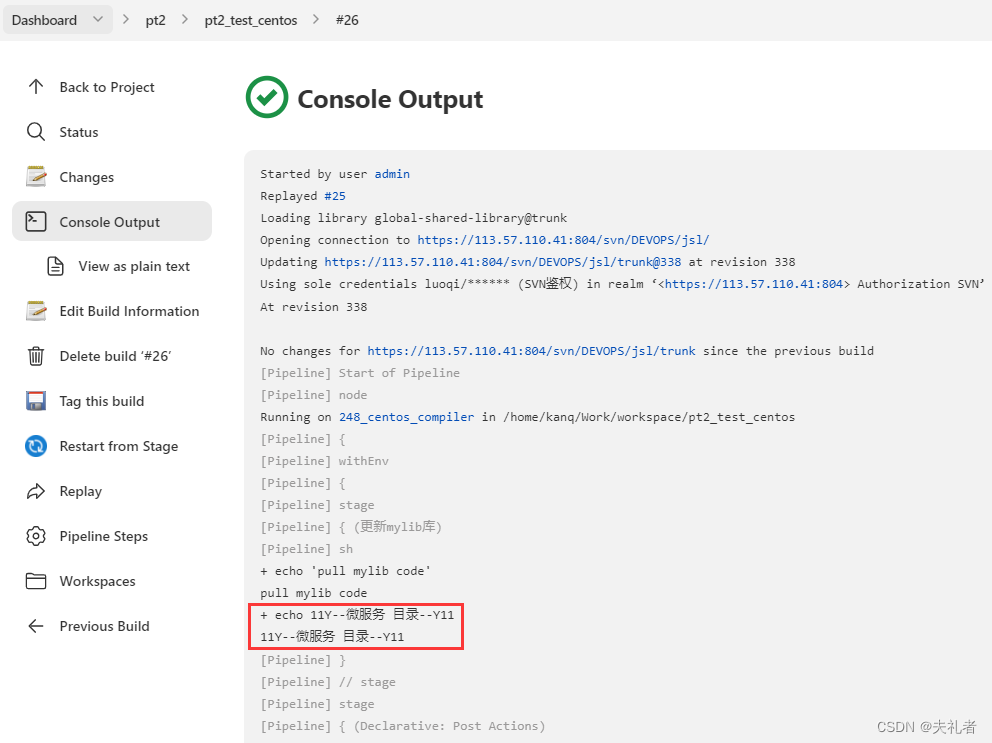Click the '[Pipeline] withEnv' line

tap(325, 461)
